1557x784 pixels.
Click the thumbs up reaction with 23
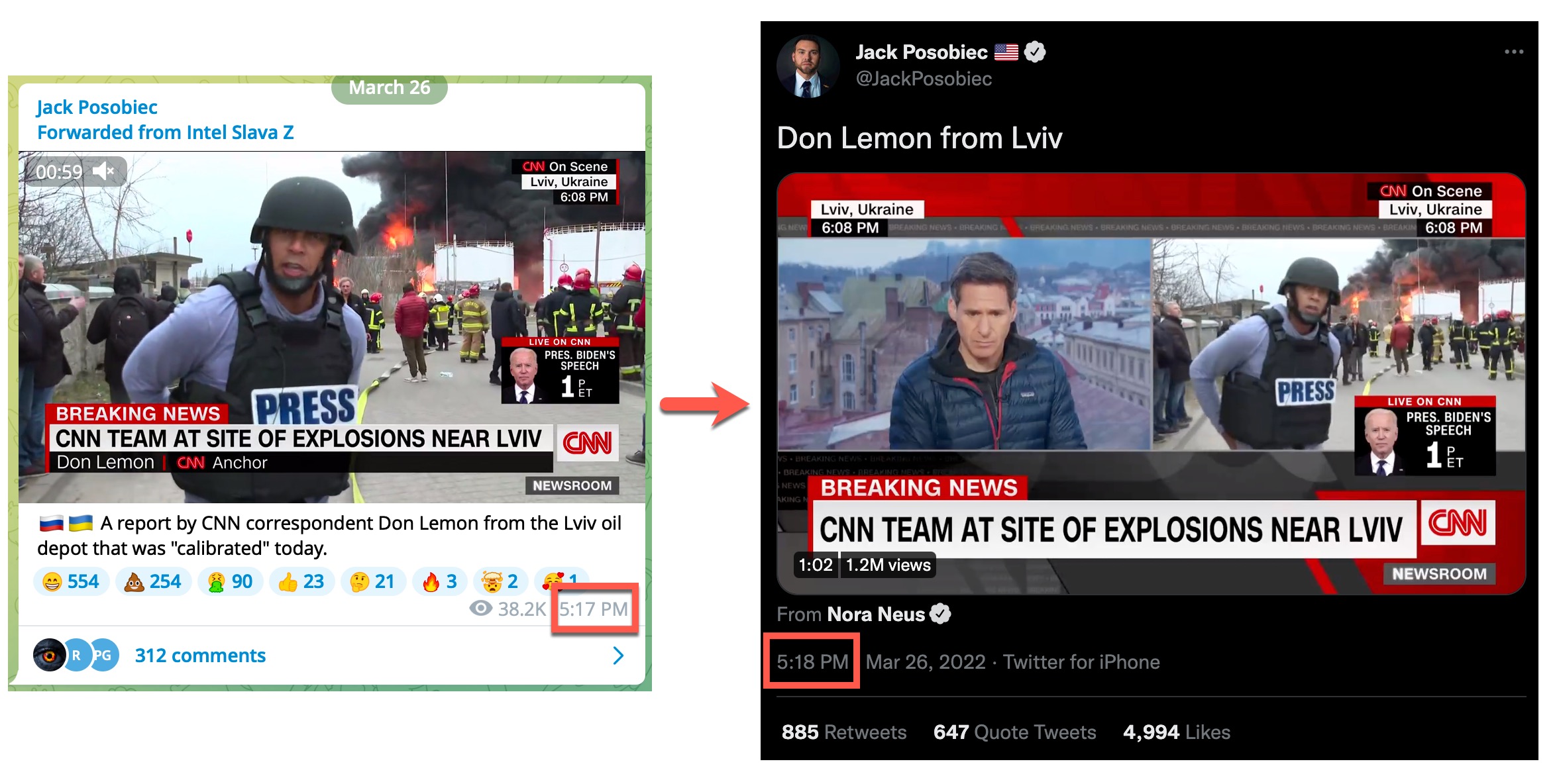(x=301, y=581)
